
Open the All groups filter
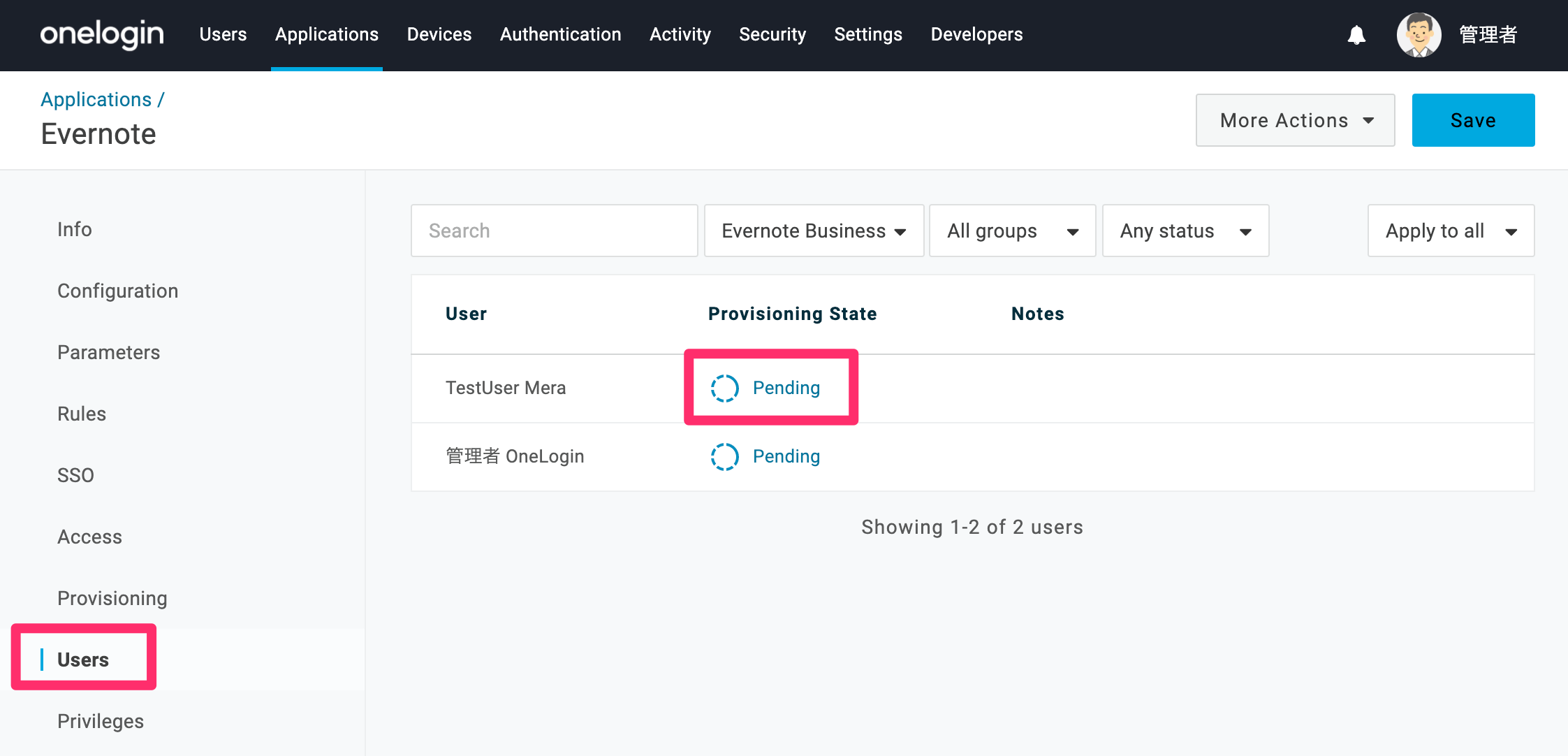click(1012, 231)
